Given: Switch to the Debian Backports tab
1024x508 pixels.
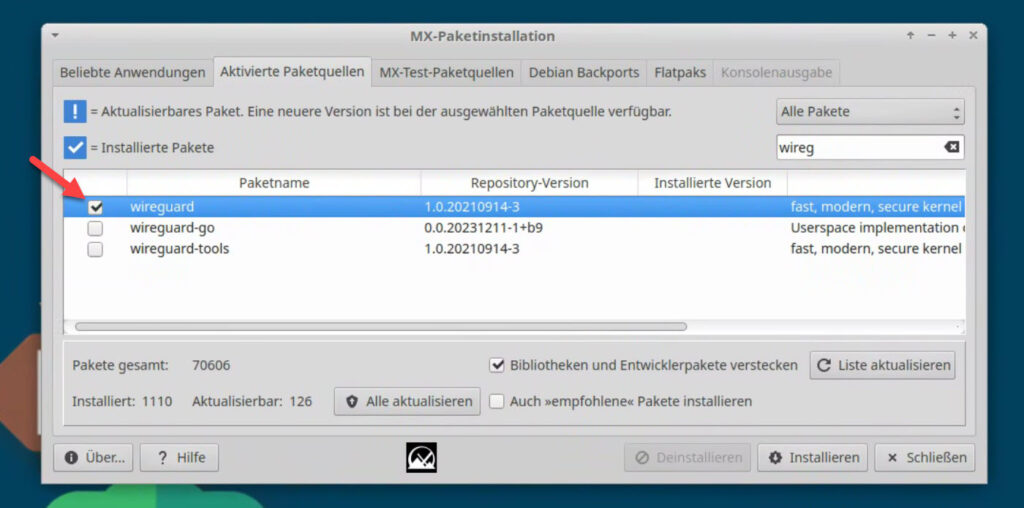Looking at the screenshot, I should (x=583, y=73).
